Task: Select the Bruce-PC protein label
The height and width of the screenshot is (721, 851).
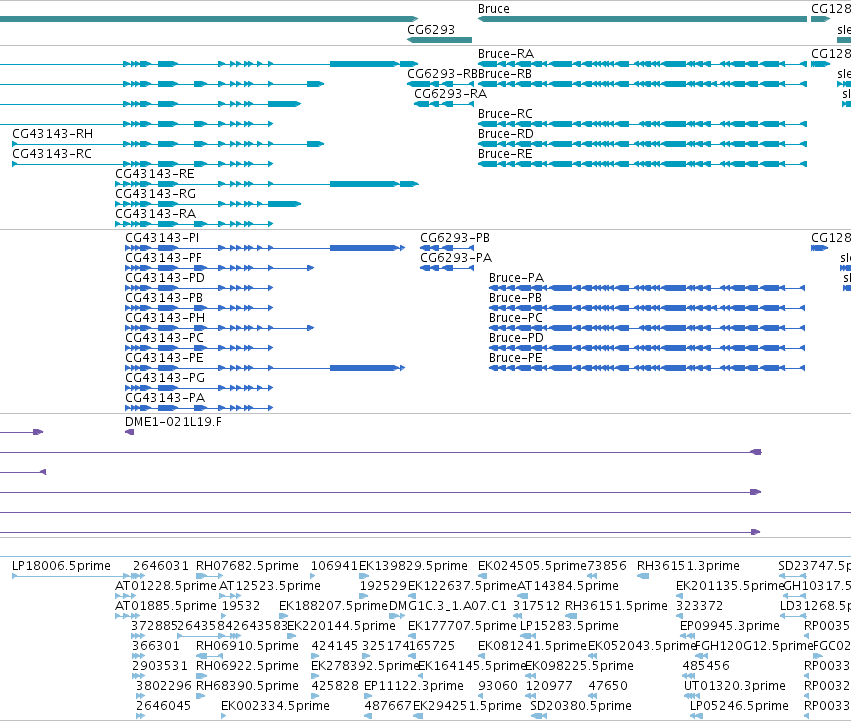Action: pos(516,318)
